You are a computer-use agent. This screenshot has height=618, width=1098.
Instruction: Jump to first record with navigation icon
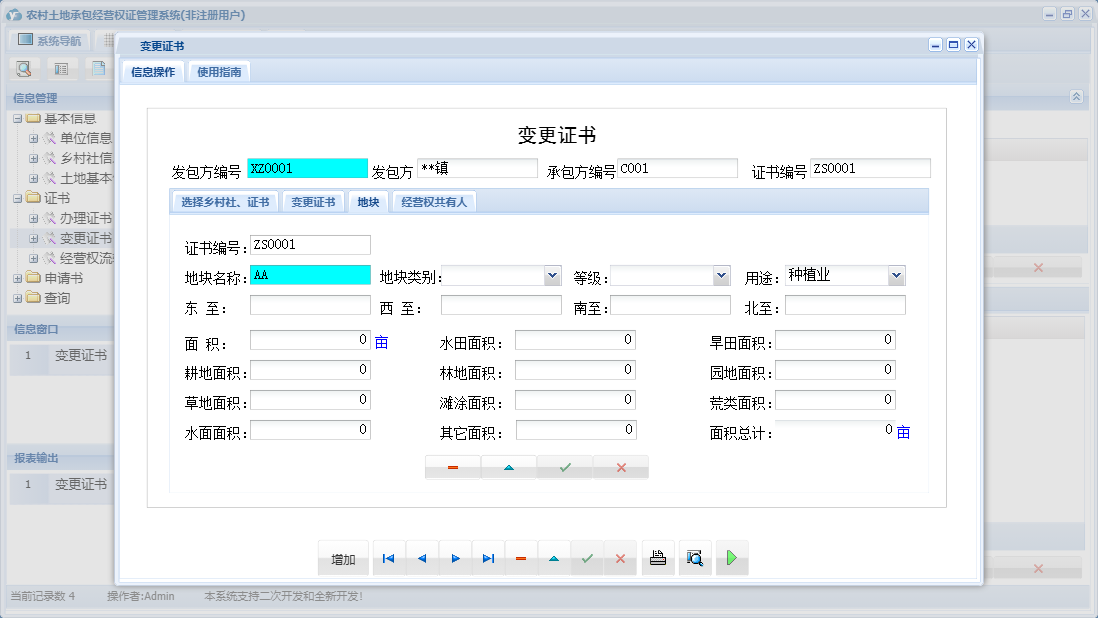coord(389,558)
